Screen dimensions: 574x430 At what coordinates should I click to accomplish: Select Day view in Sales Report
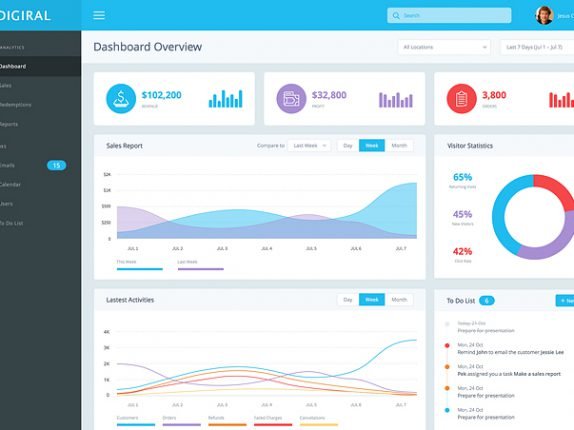coord(348,146)
